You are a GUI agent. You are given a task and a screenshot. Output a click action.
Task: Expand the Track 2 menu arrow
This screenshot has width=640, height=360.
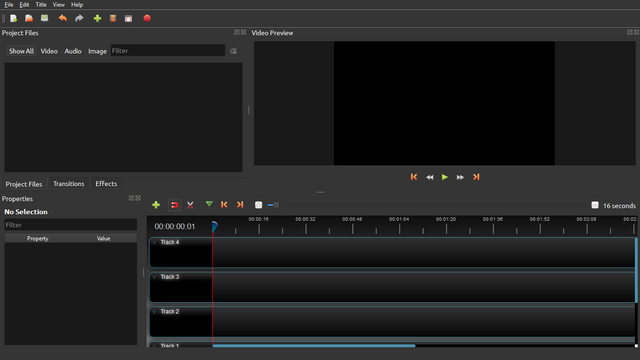tap(154, 311)
